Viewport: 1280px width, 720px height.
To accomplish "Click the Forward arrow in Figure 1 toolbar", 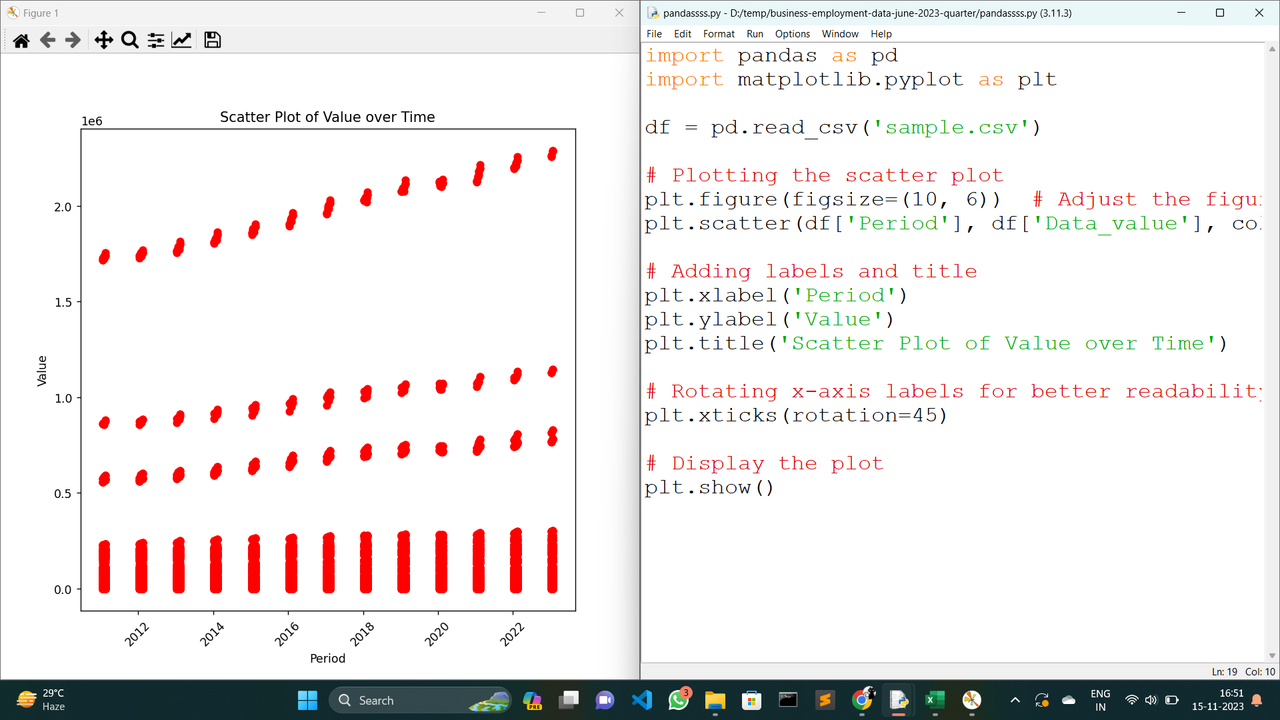I will [x=73, y=40].
